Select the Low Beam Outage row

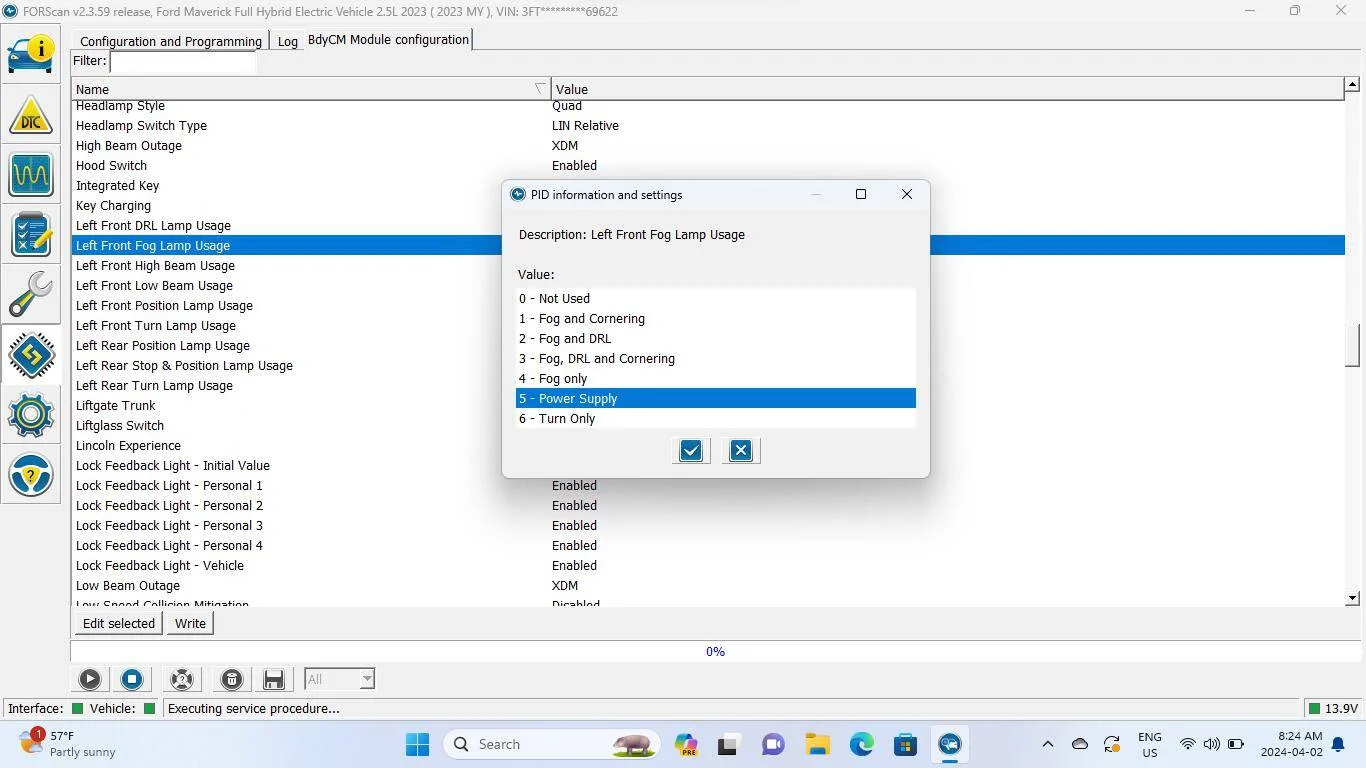pos(708,585)
